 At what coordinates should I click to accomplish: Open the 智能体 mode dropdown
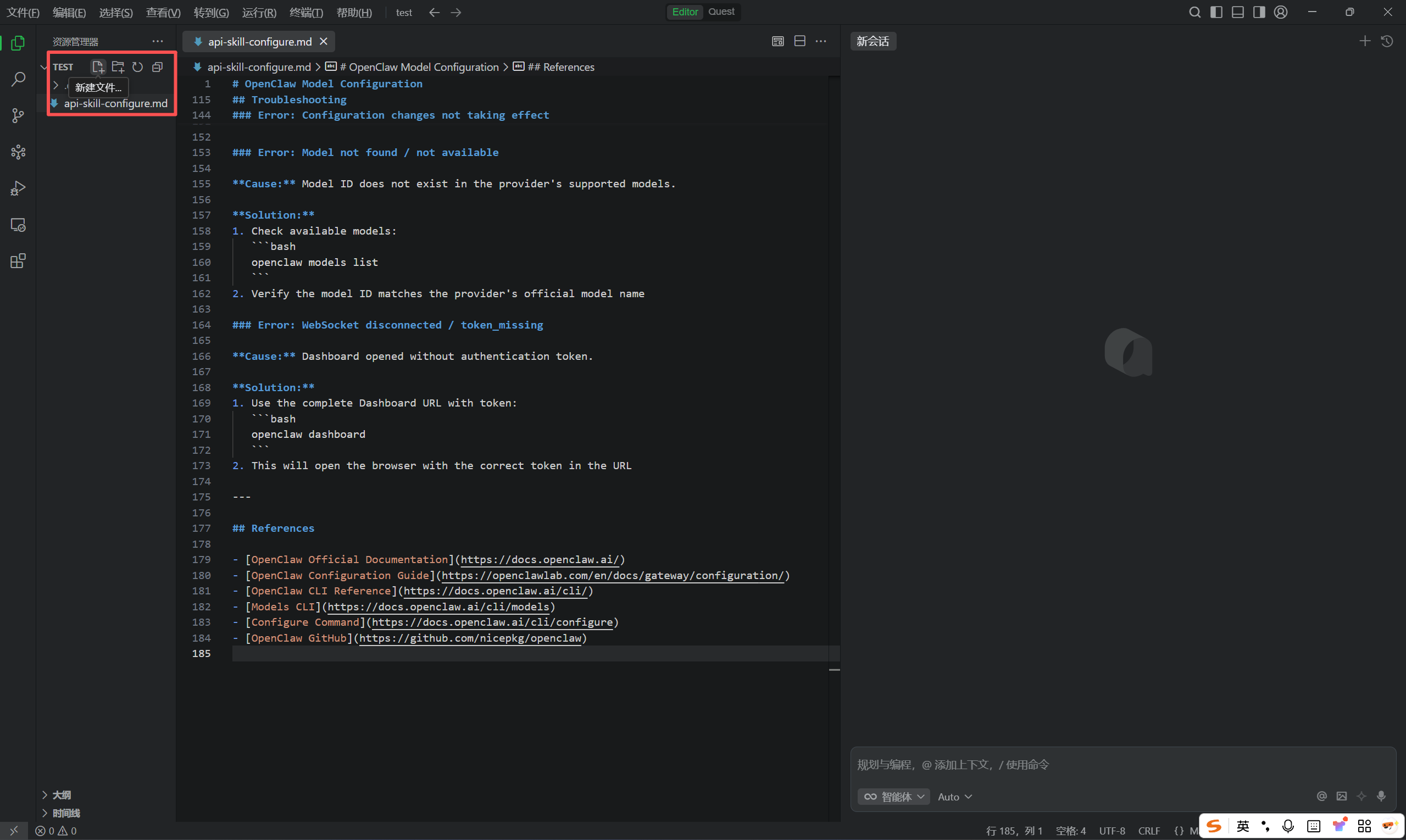point(893,797)
